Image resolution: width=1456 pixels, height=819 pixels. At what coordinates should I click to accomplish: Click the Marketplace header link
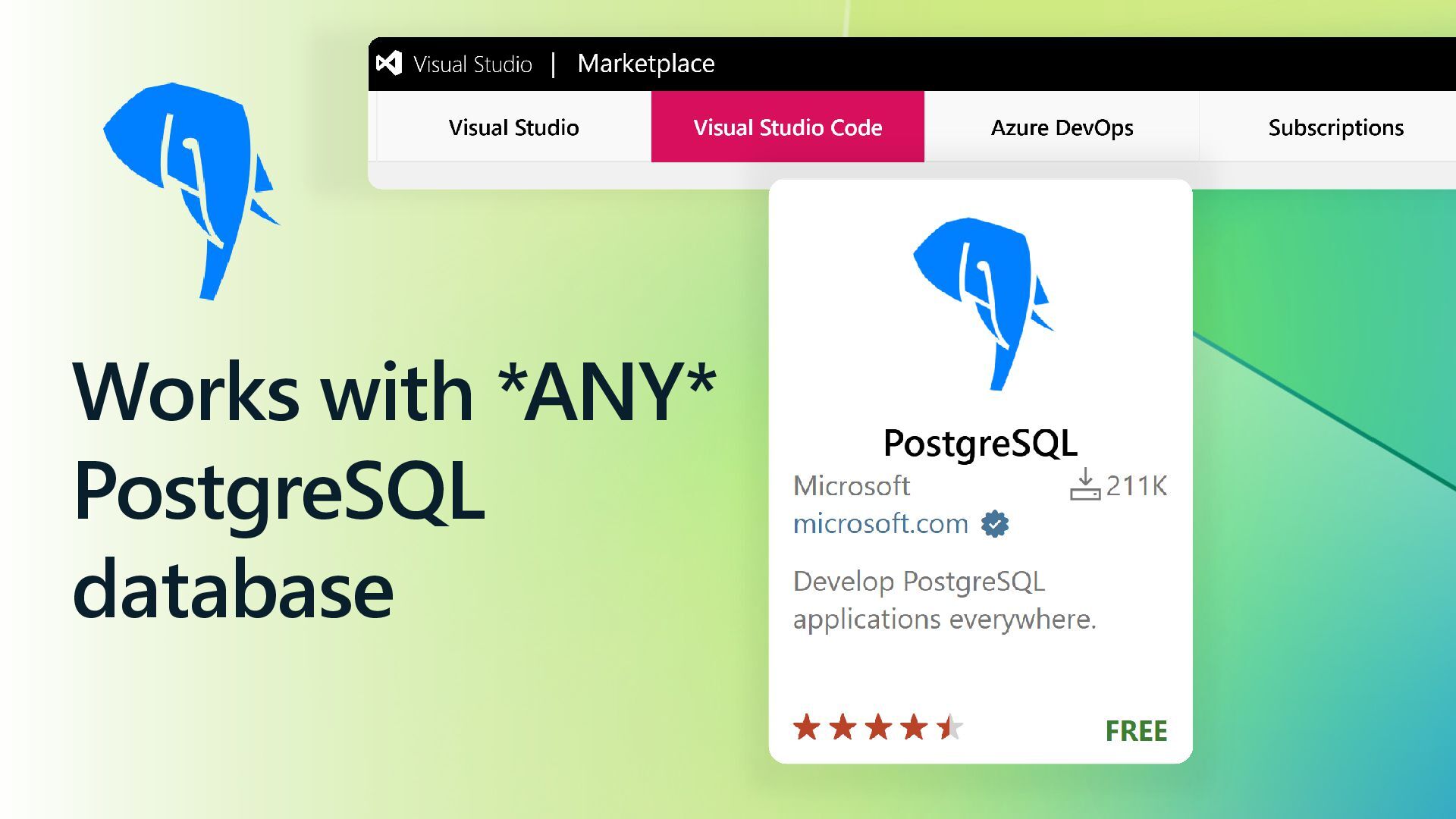point(645,64)
